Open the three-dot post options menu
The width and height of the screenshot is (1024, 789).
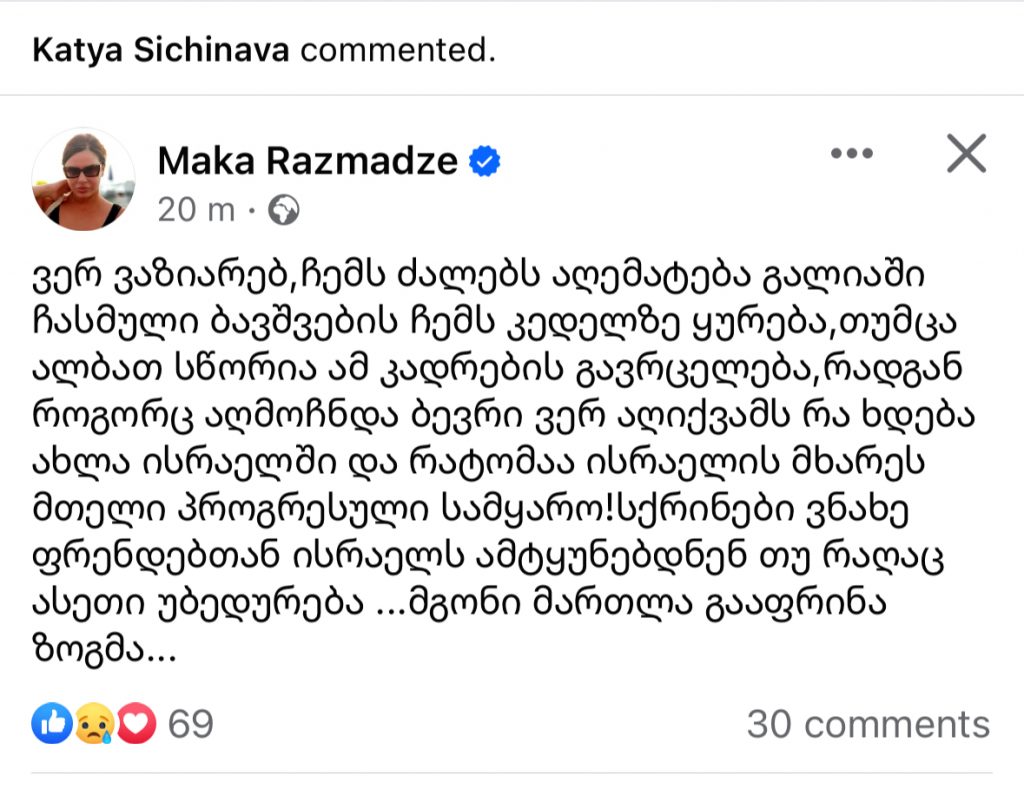[x=852, y=154]
